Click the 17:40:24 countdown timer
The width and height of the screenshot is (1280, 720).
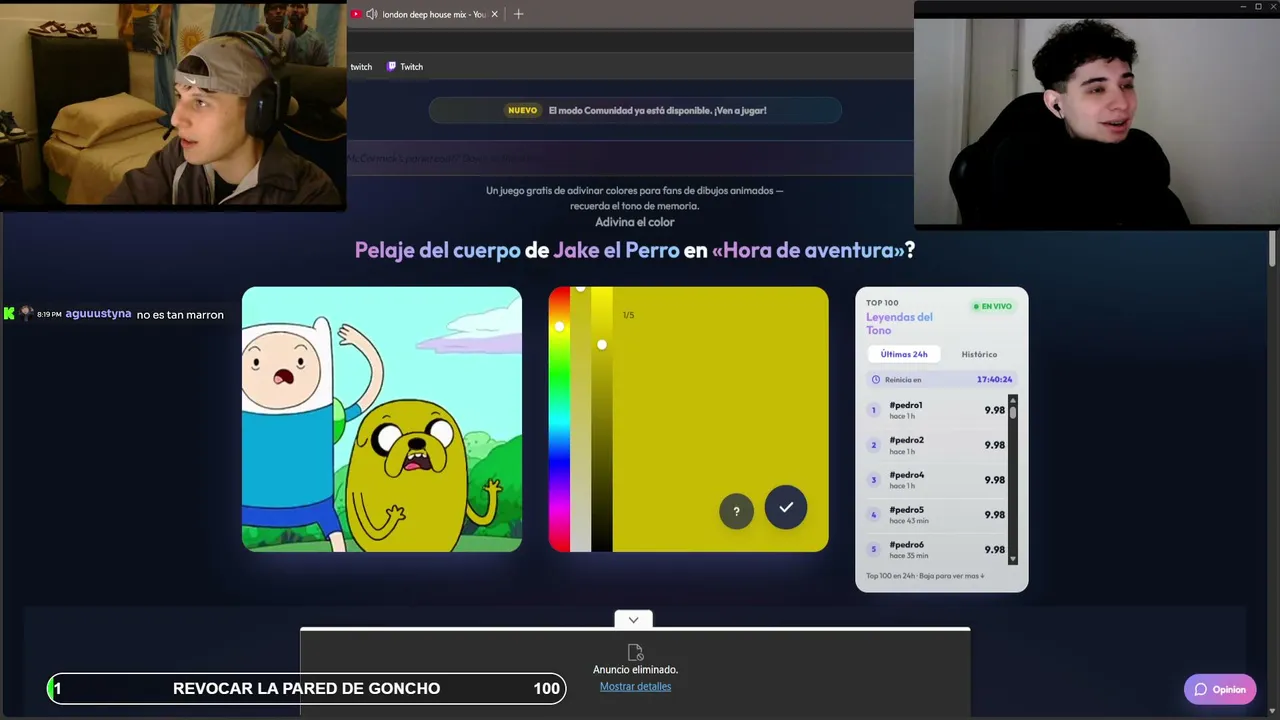point(994,380)
